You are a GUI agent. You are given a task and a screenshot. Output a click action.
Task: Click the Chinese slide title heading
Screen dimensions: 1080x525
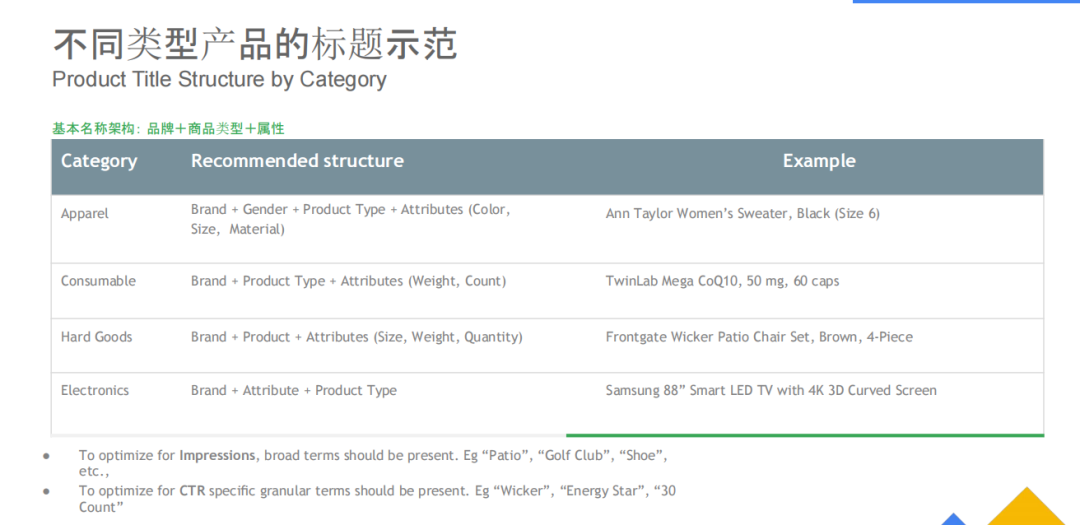point(255,44)
